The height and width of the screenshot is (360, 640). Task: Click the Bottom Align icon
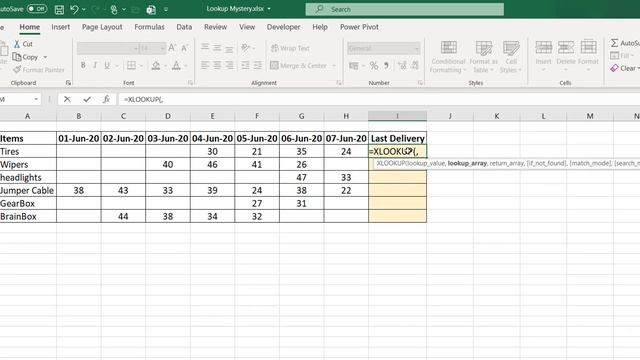coord(229,48)
